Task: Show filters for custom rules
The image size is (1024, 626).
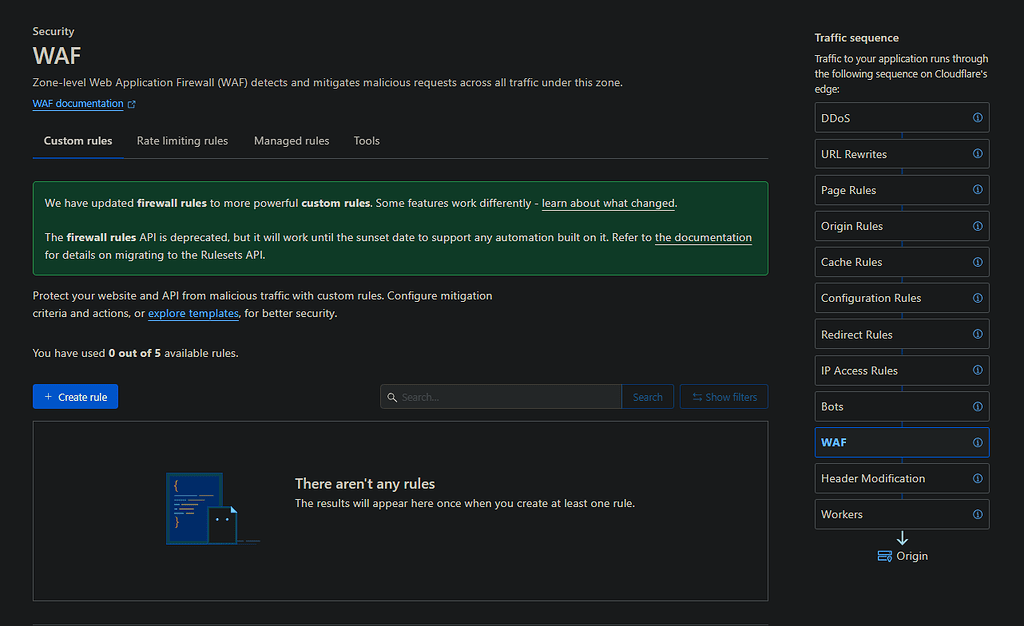Action: point(724,397)
